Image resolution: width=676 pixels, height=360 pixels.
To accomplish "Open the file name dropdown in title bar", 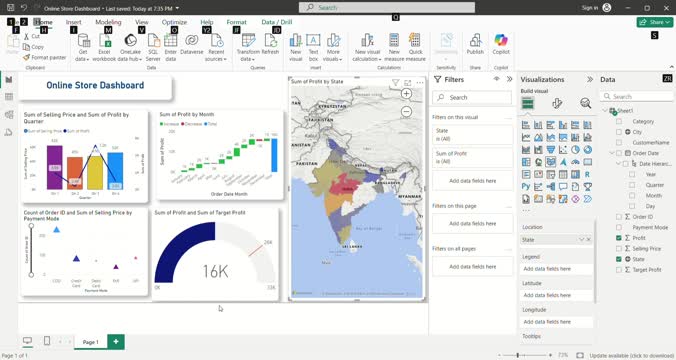I will click(x=178, y=8).
